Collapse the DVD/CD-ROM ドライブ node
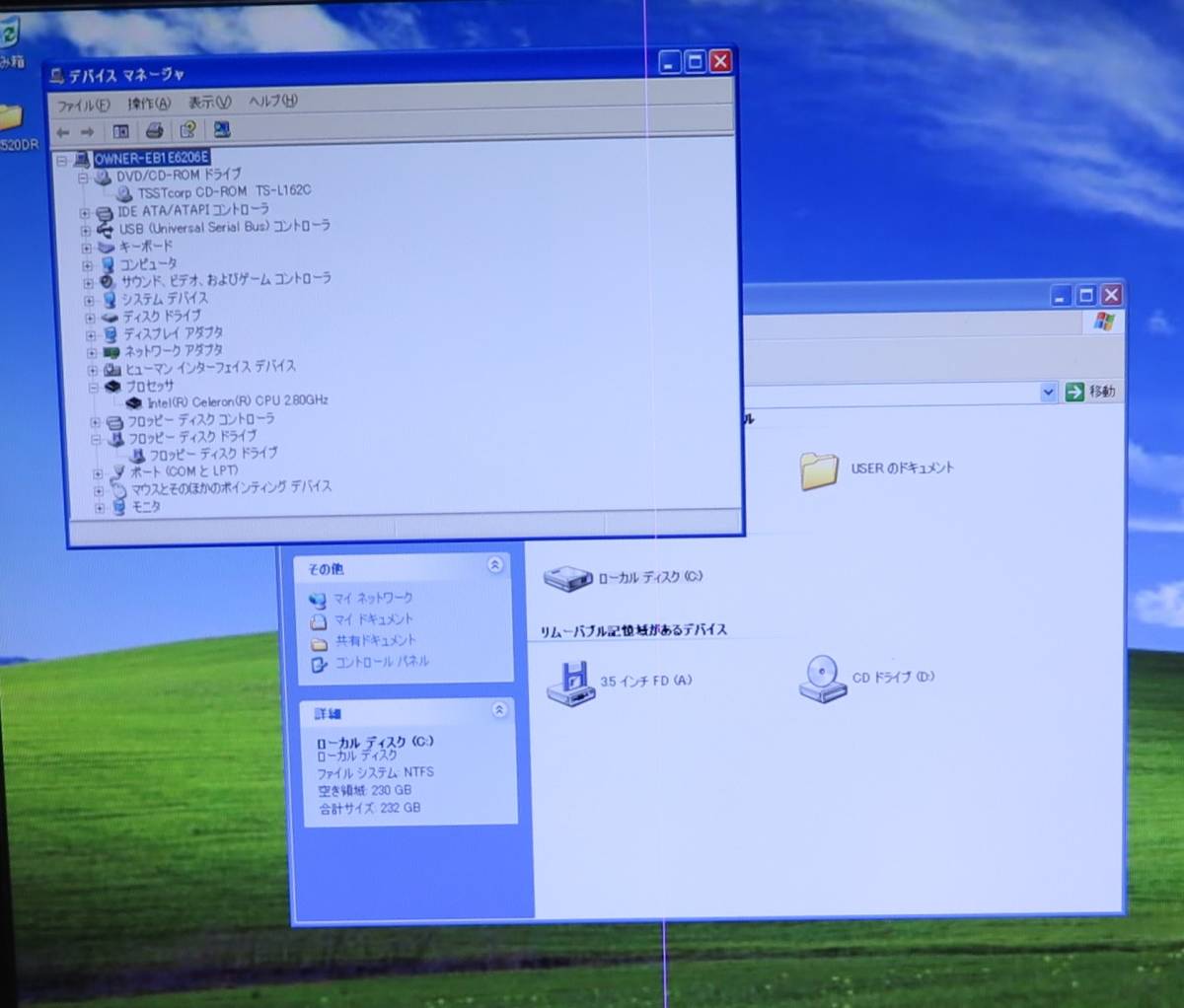 (x=83, y=178)
